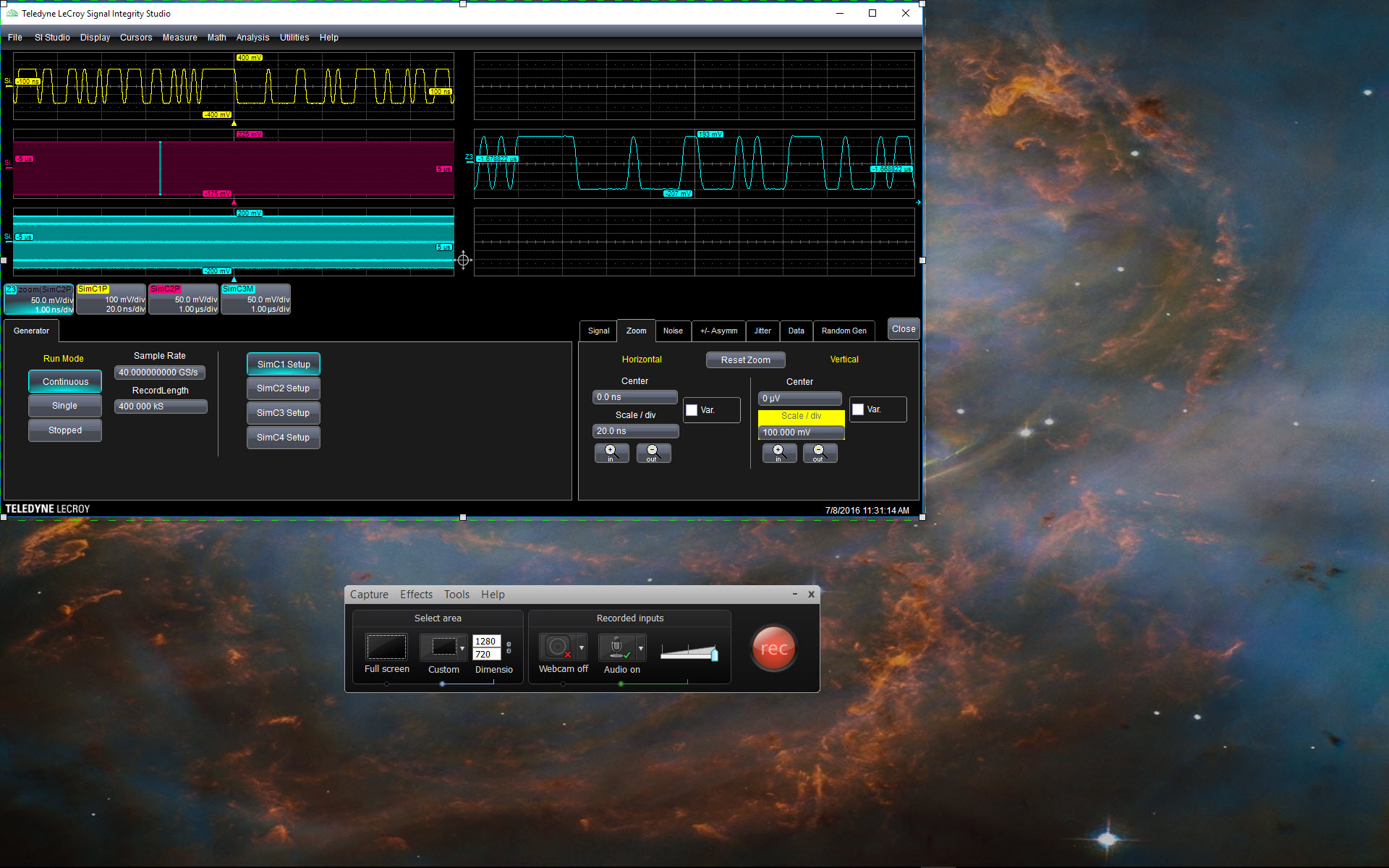Toggle the Audio on microphone icon
This screenshot has width=1389, height=868.
617,647
